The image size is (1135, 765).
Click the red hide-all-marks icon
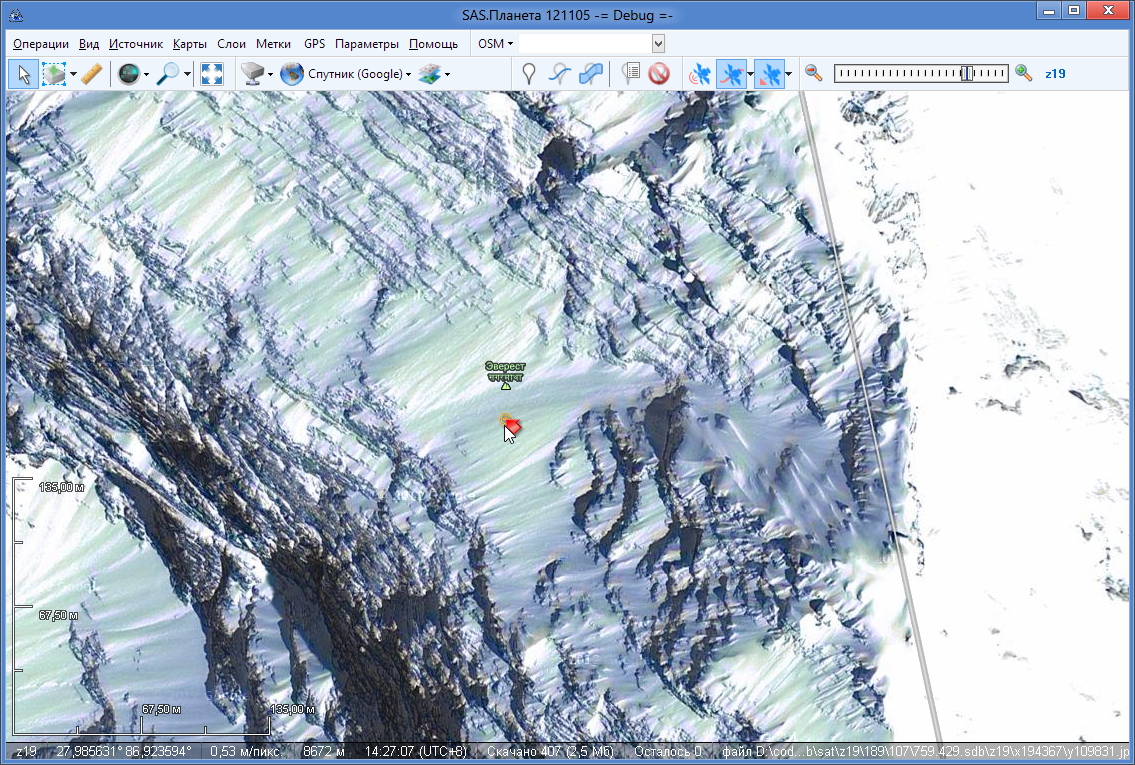tap(658, 73)
